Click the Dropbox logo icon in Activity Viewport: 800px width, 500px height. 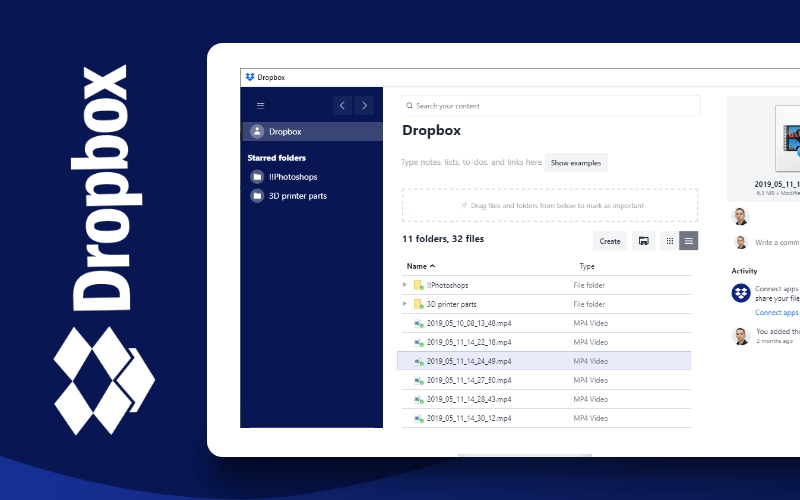(x=741, y=293)
